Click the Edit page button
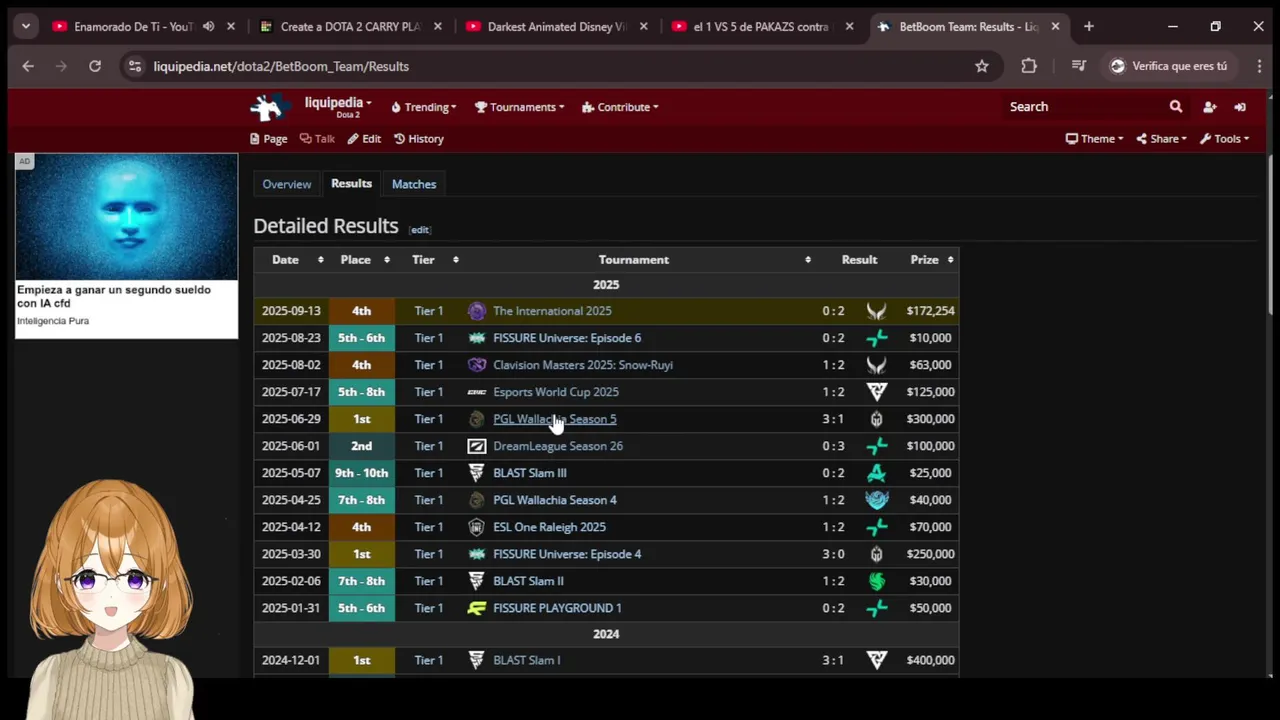 [x=364, y=139]
